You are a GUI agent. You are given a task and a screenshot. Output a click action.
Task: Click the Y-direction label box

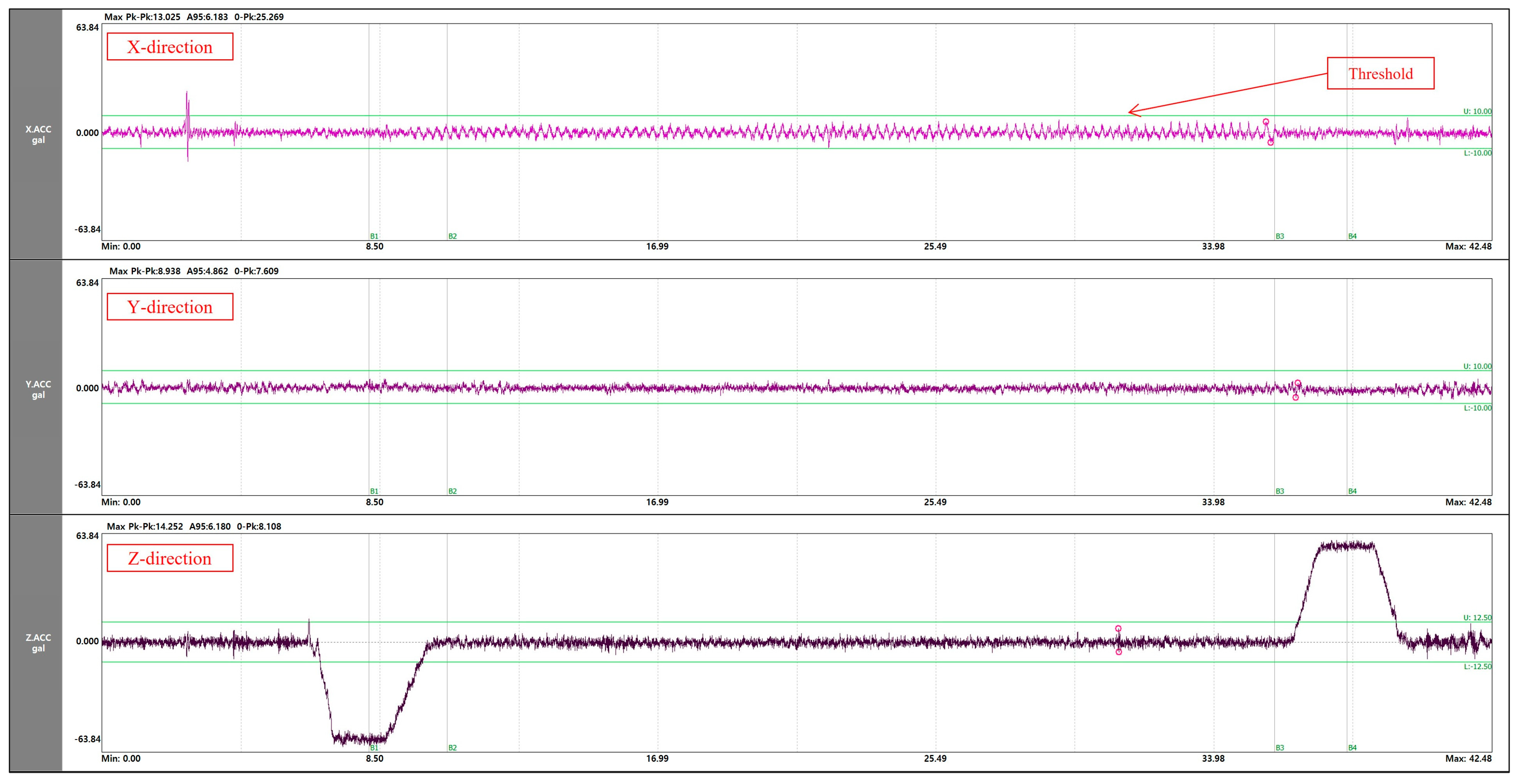point(170,307)
